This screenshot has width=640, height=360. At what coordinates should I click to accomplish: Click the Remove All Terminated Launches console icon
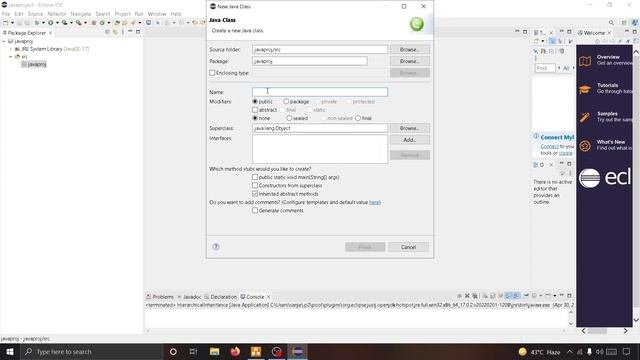point(475,296)
